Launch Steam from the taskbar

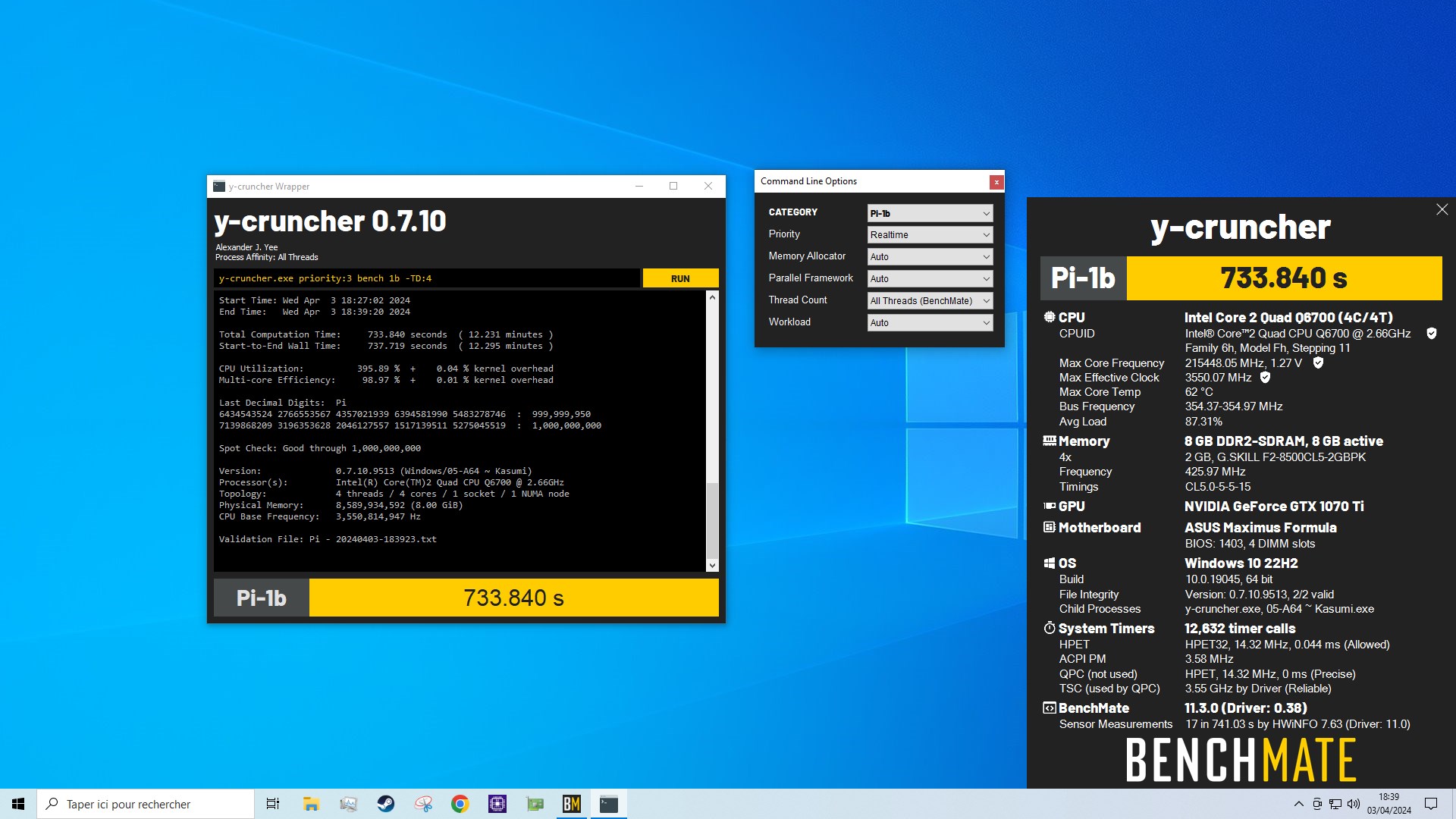pos(385,804)
